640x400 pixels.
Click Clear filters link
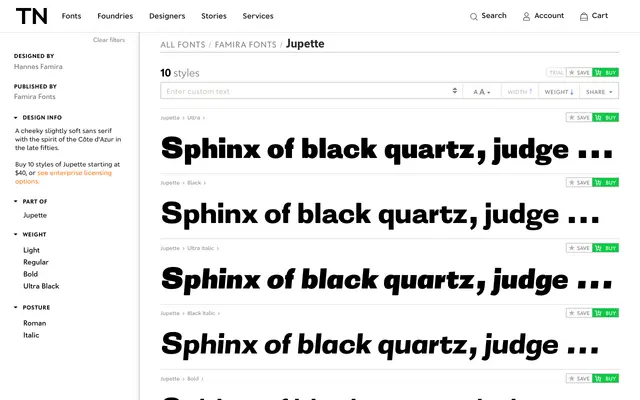(109, 40)
